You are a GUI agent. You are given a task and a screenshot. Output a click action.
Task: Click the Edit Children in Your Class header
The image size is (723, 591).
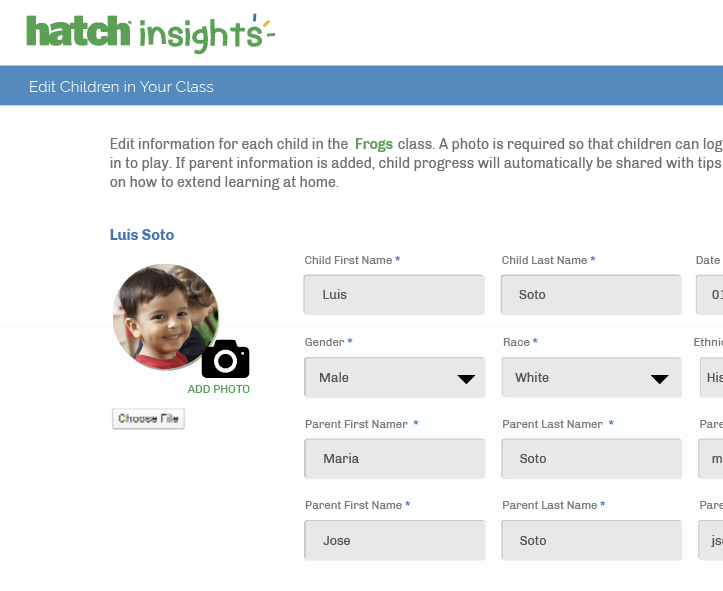click(121, 87)
